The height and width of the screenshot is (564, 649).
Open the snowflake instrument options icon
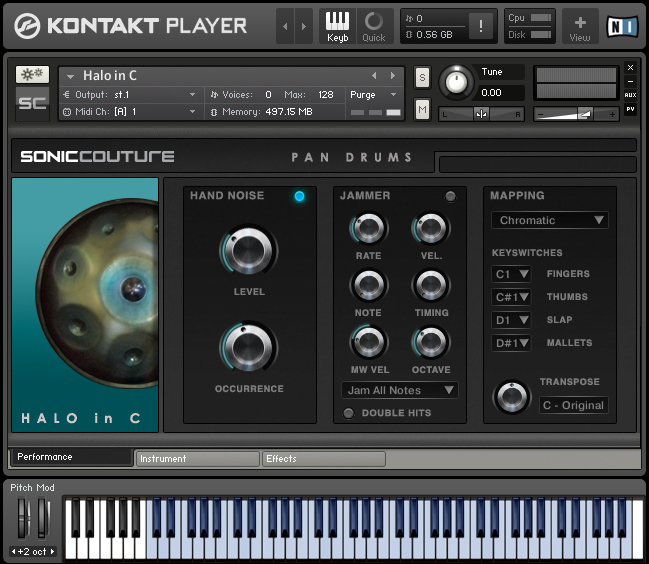point(32,74)
